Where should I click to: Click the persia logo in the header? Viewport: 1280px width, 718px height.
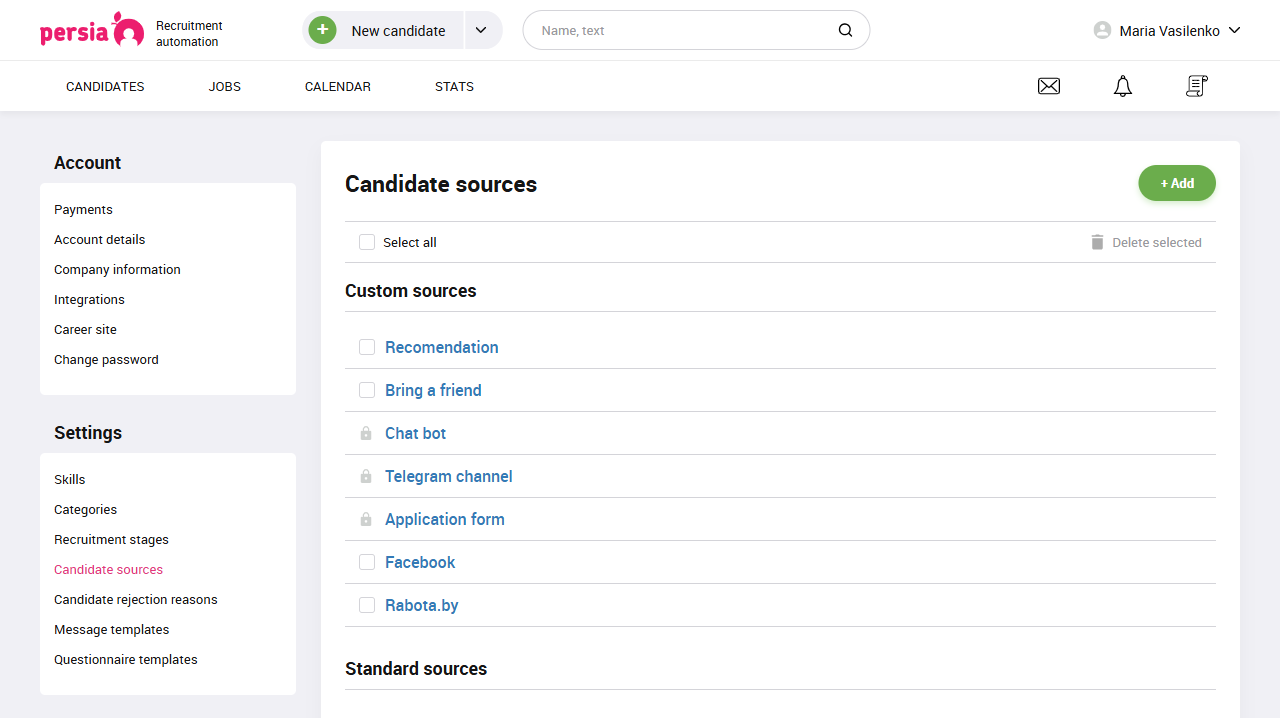[91, 30]
